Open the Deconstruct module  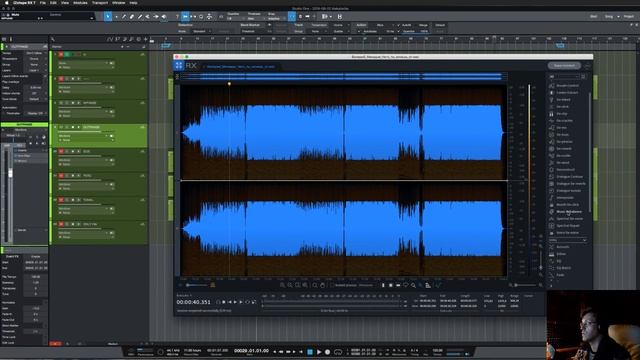[x=565, y=169]
